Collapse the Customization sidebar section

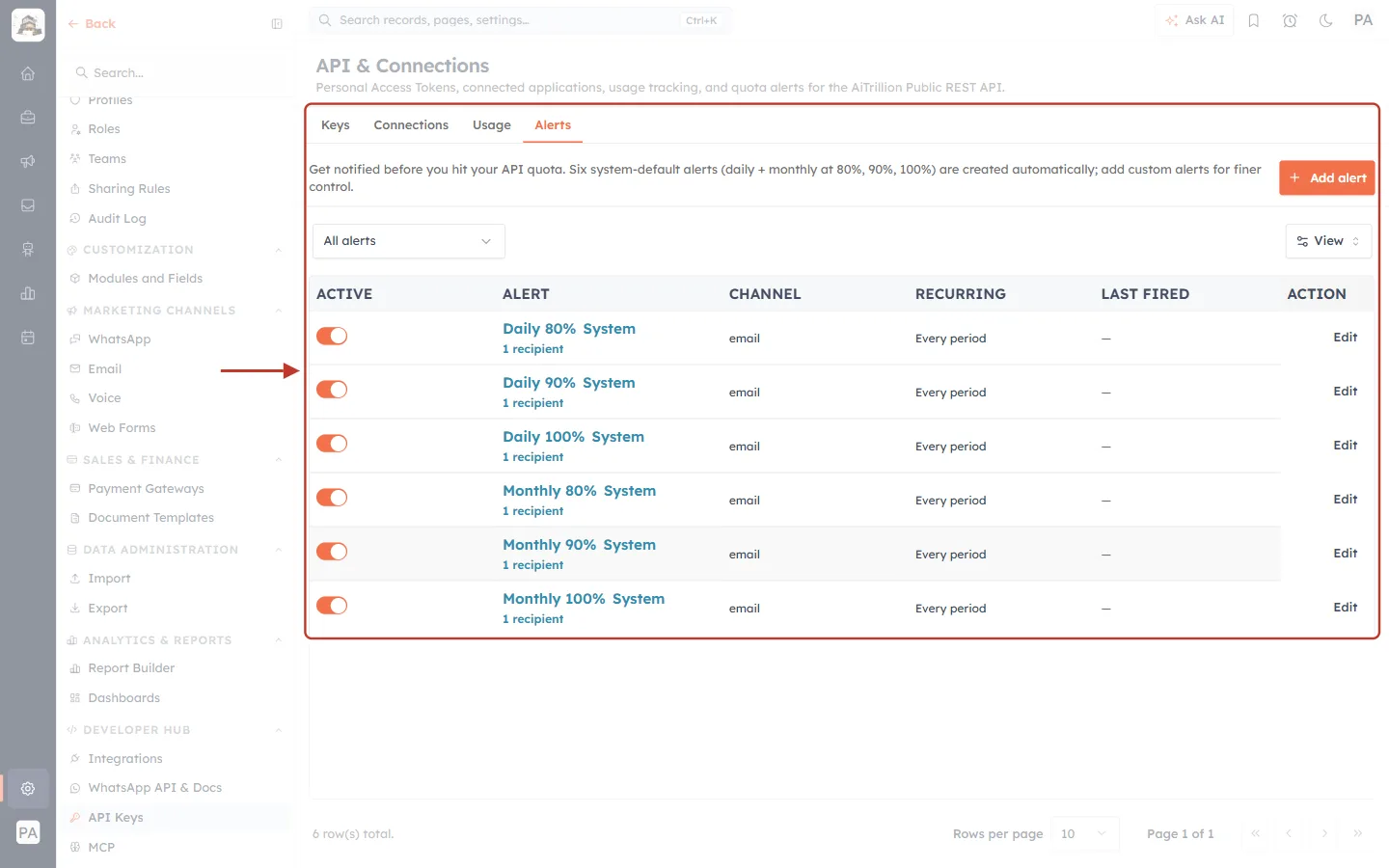click(278, 250)
